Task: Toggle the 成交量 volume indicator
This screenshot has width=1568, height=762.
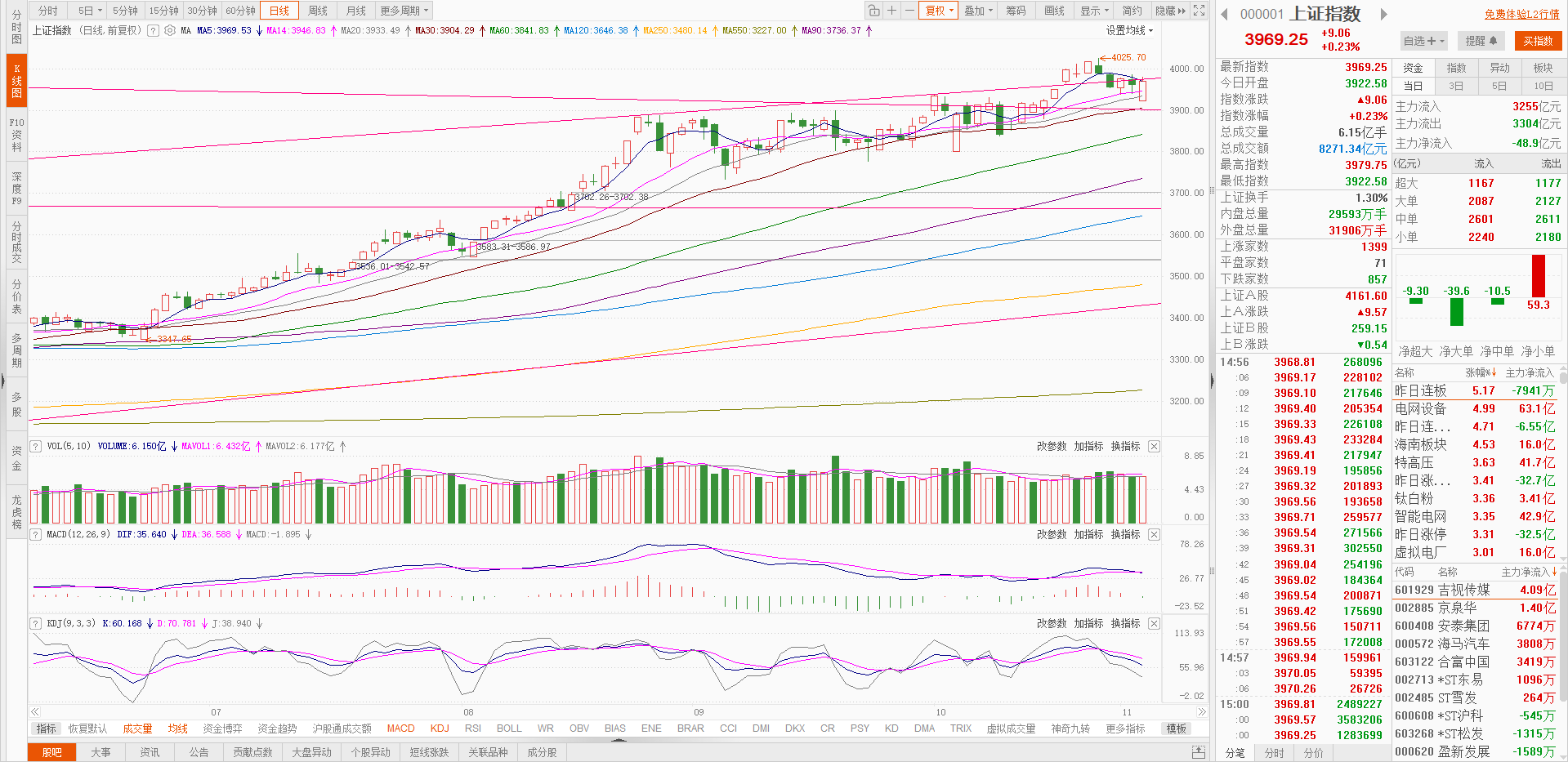Action: pos(137,729)
